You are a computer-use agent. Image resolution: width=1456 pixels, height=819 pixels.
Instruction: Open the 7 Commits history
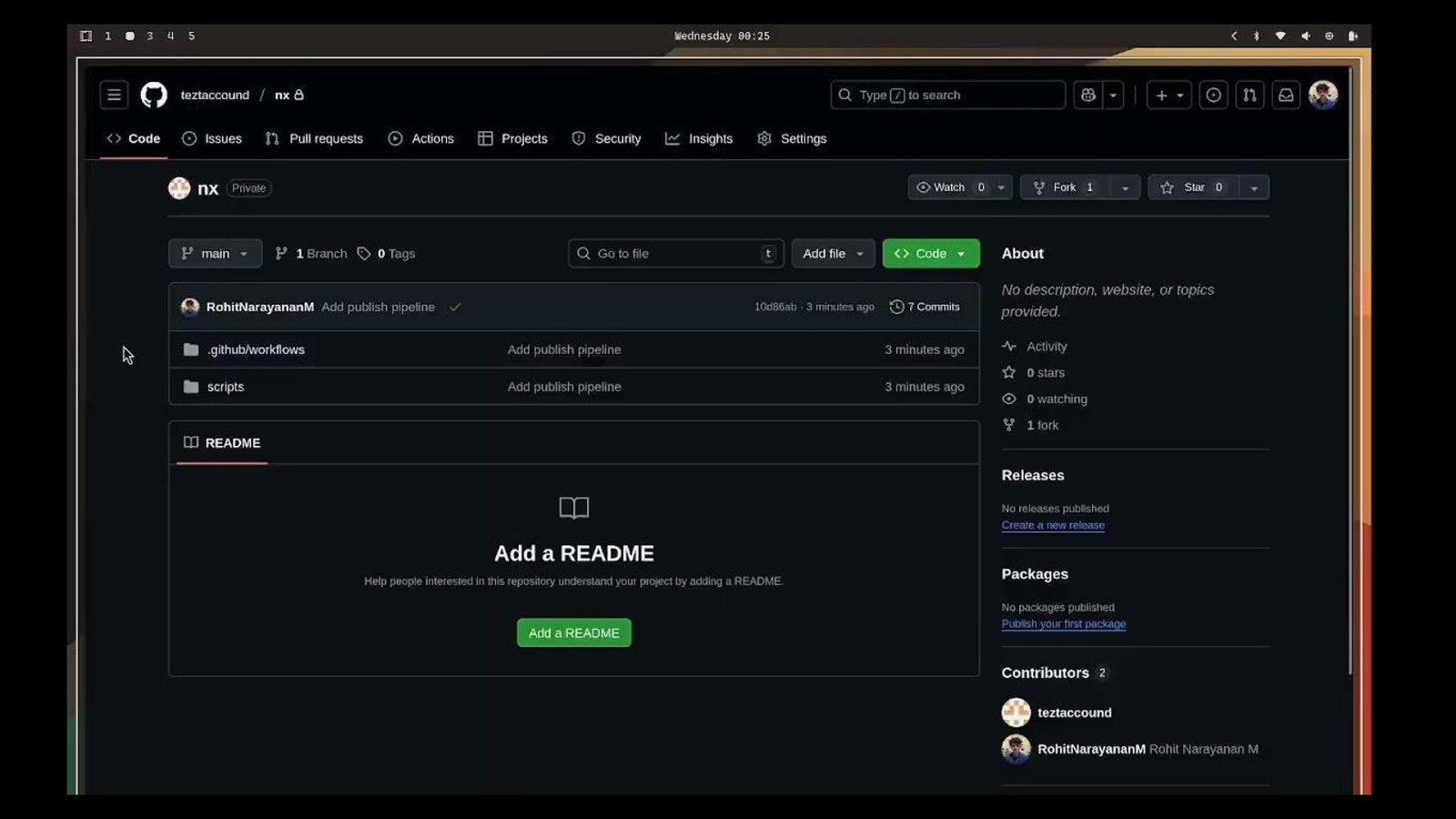pyautogui.click(x=925, y=307)
